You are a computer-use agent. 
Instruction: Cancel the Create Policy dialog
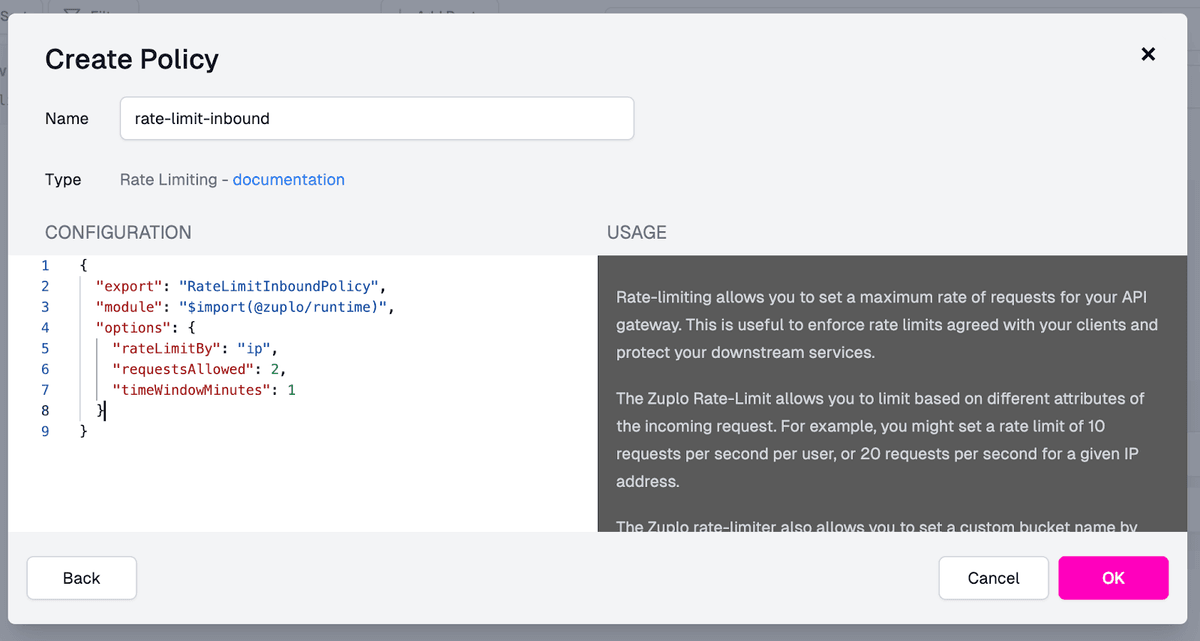tap(993, 578)
